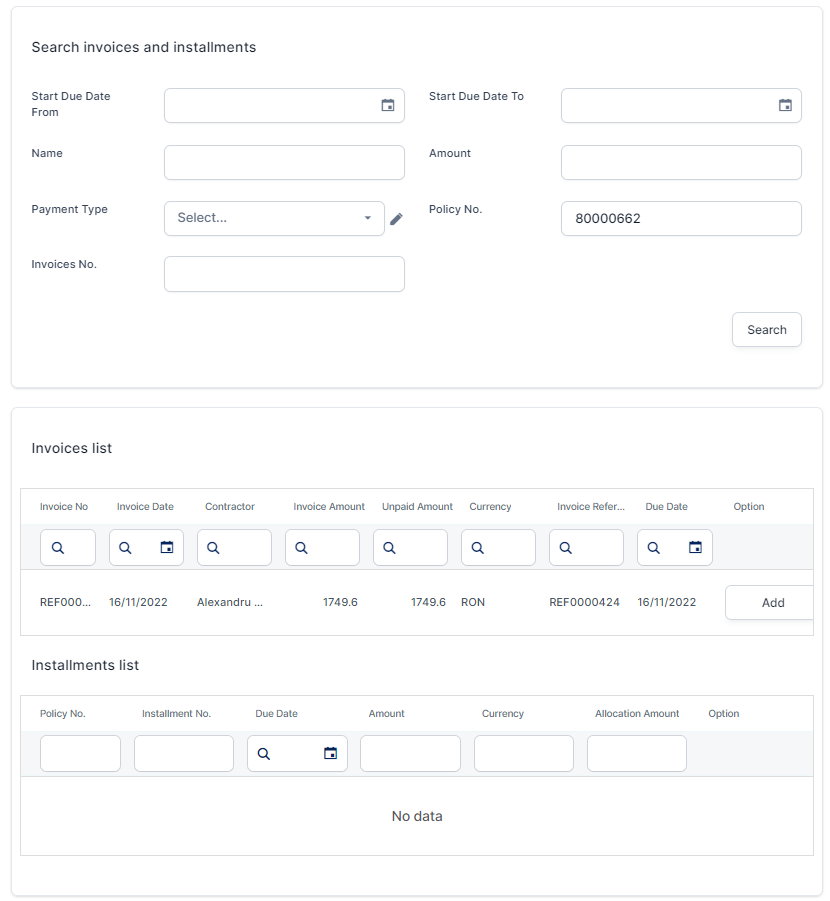The image size is (830, 901).
Task: Open calendar for Start Due Date To
Action: (785, 105)
